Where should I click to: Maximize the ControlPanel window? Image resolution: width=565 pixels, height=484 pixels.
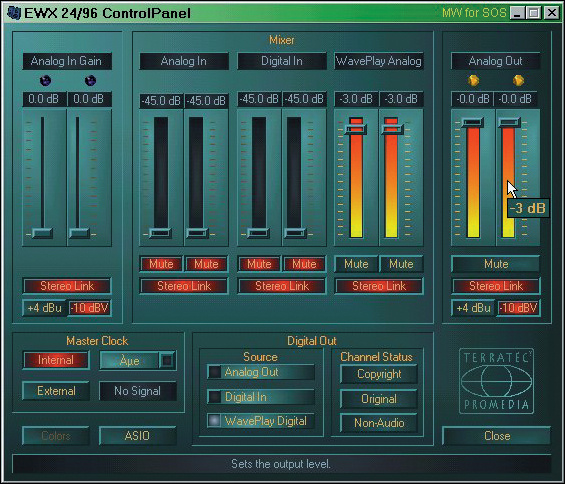point(534,13)
